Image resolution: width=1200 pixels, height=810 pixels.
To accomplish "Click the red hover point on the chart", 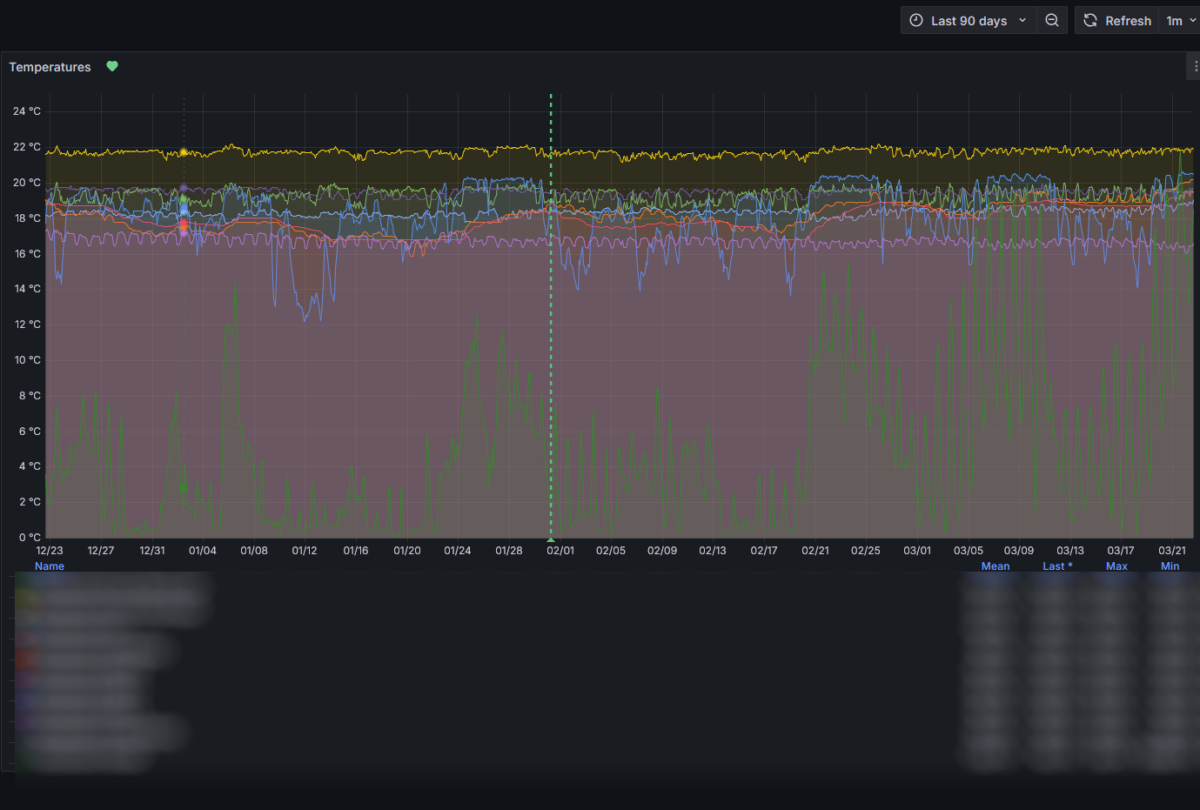I will tap(184, 224).
